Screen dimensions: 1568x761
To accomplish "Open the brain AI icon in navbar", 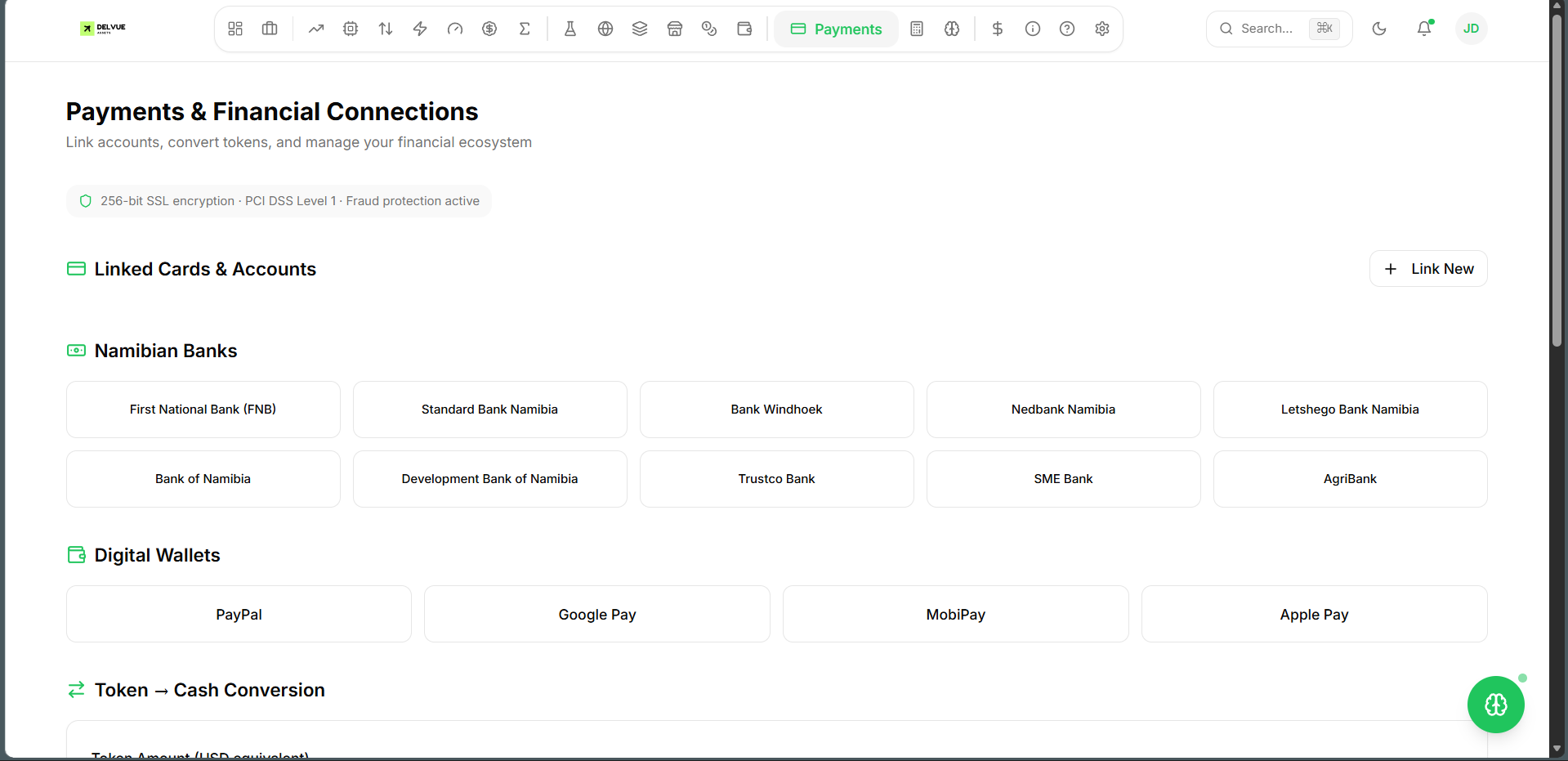I will (952, 29).
